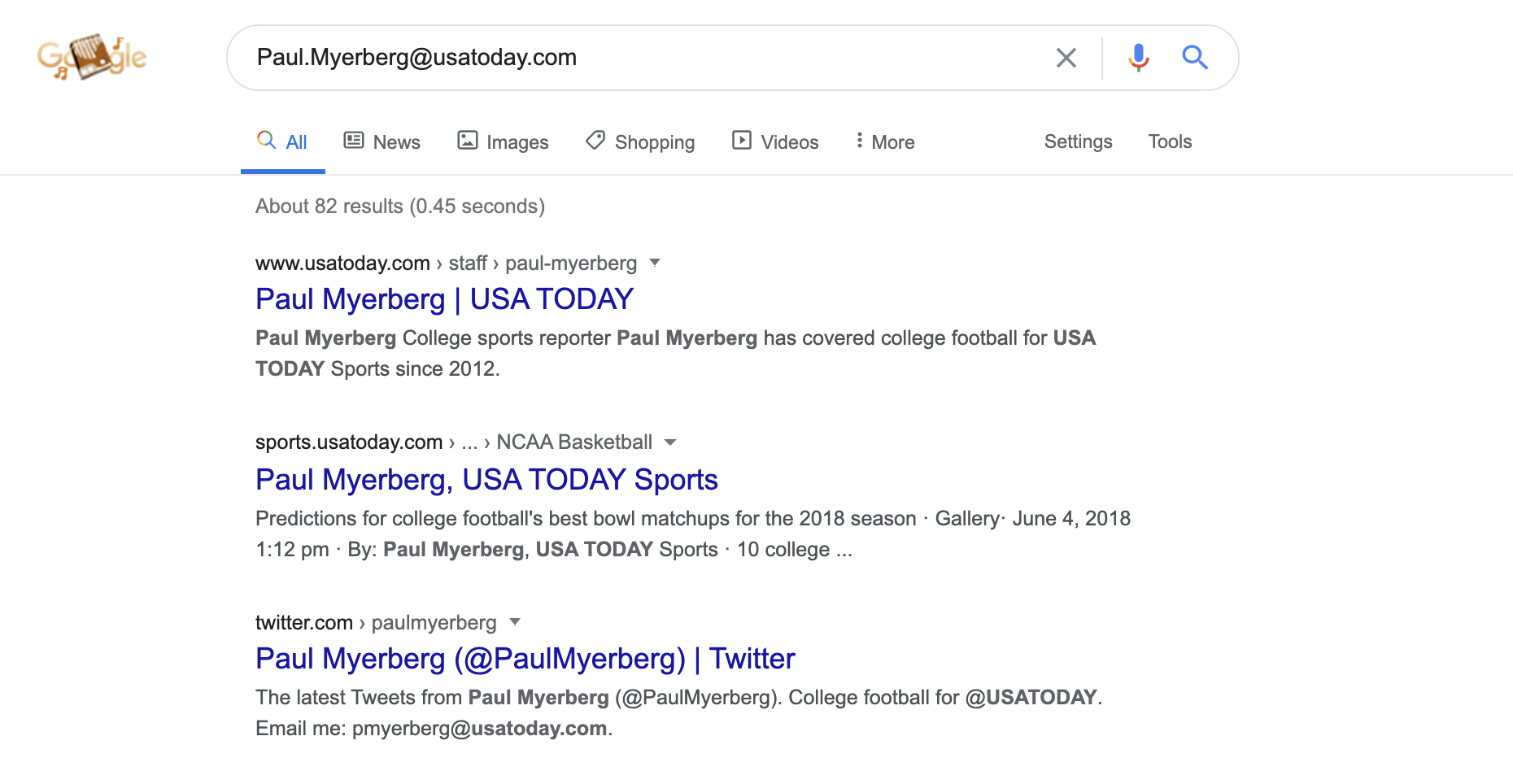Viewport: 1513px width, 784px height.
Task: Open the Settings menu
Action: click(x=1078, y=142)
